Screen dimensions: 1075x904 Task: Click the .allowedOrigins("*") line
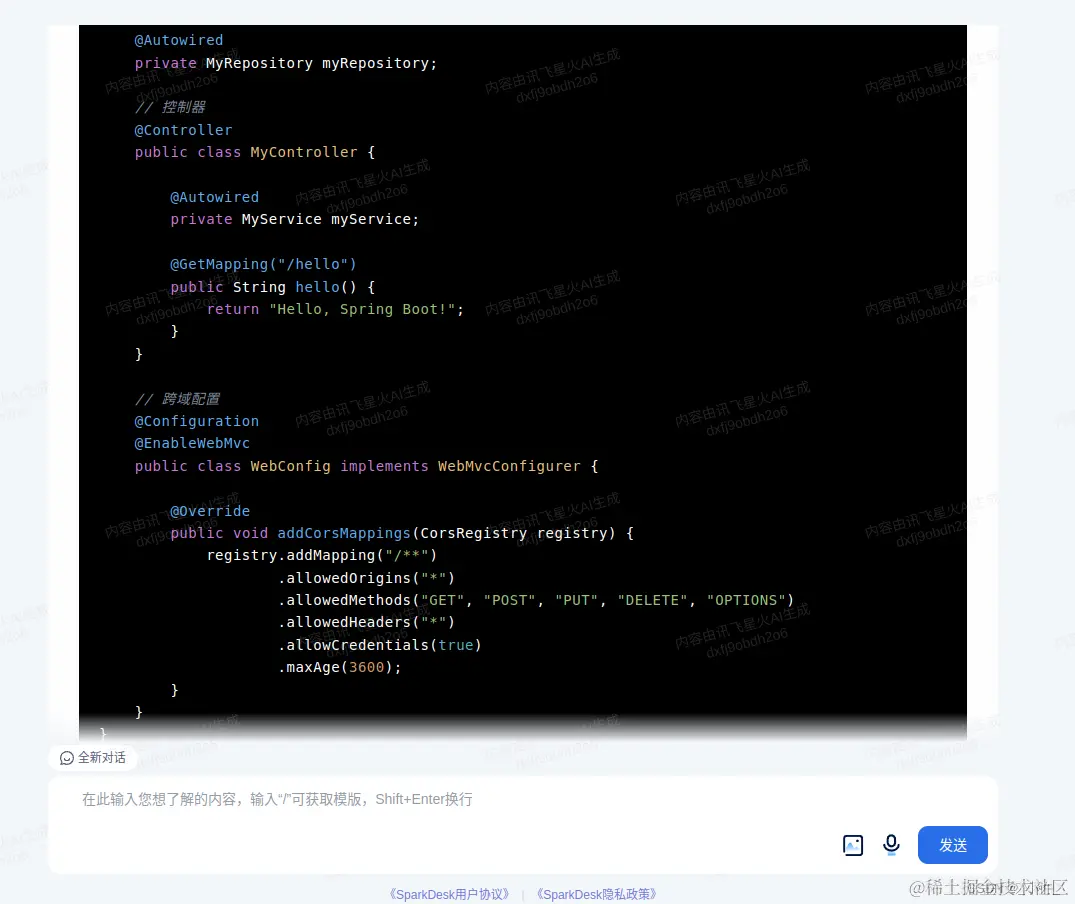coord(366,578)
